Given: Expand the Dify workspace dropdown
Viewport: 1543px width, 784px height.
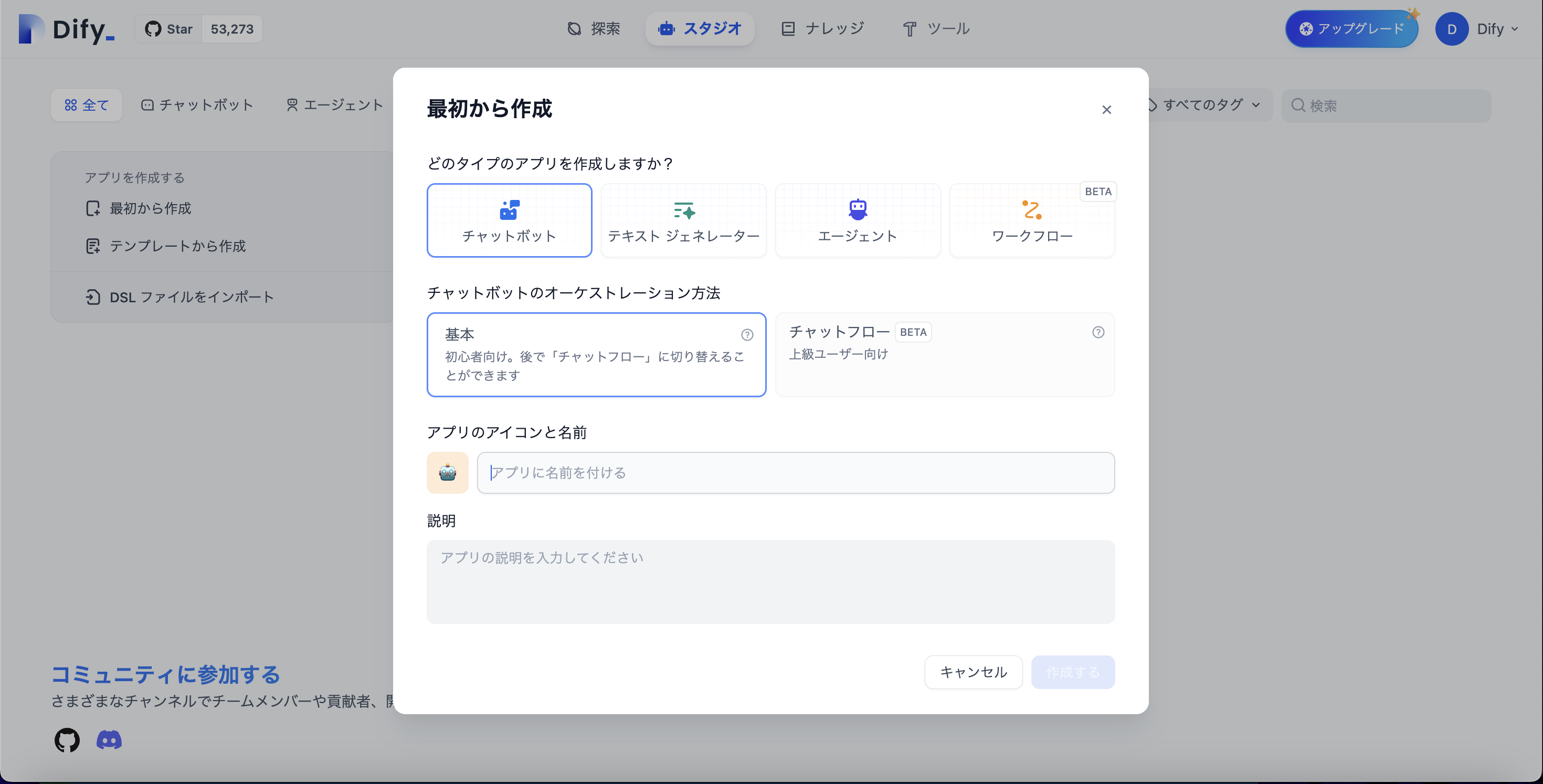Looking at the screenshot, I should point(1496,28).
